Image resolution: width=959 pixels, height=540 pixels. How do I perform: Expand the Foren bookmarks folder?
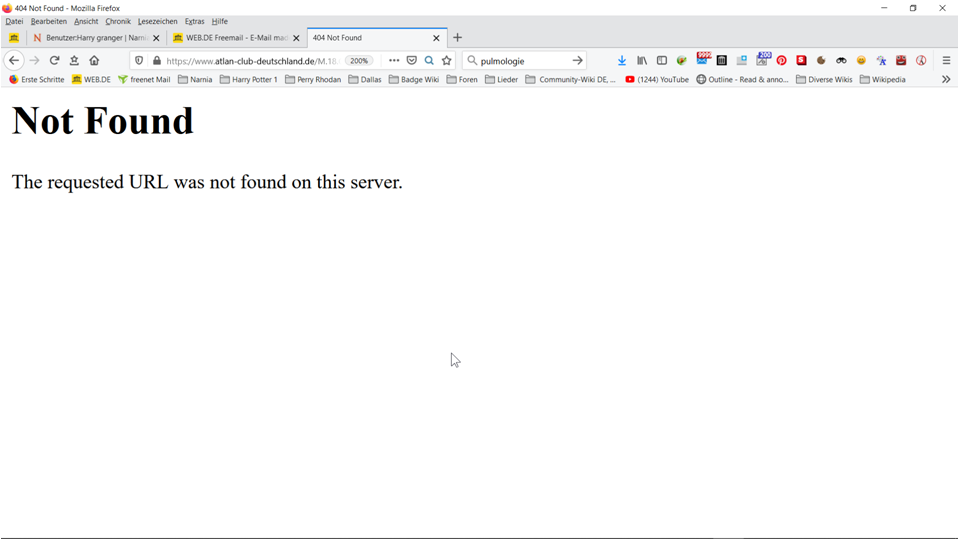point(462,80)
